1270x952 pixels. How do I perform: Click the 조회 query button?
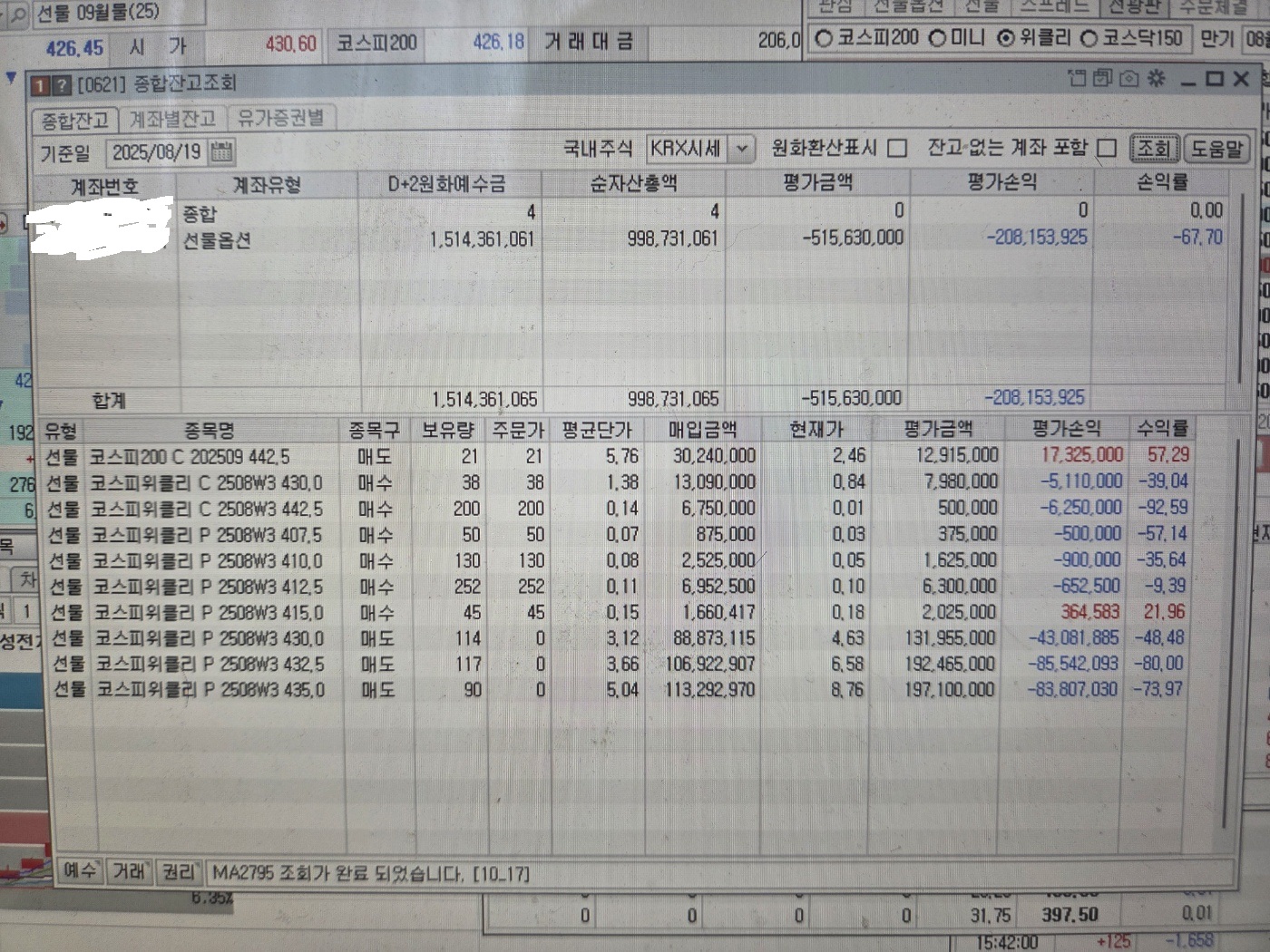(x=1154, y=148)
